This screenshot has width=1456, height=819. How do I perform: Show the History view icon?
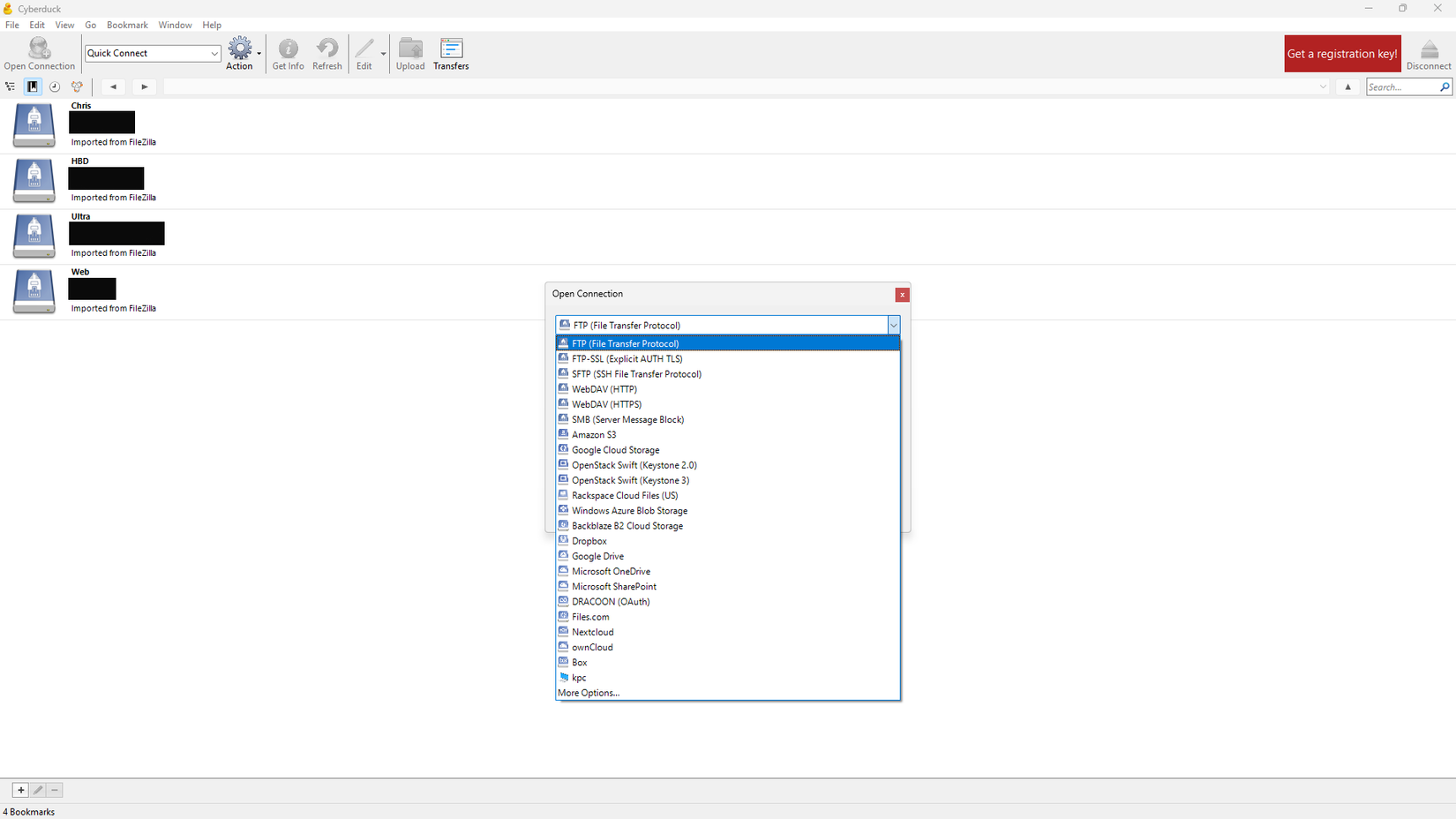pos(55,86)
